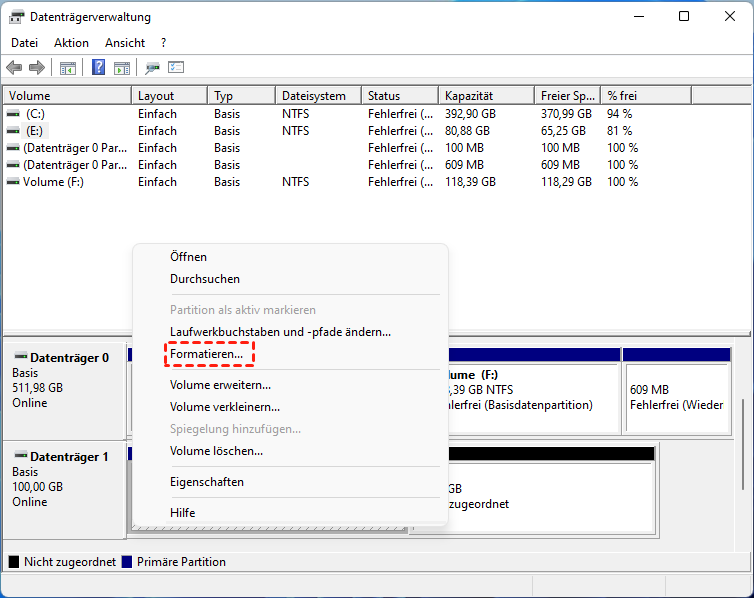Image resolution: width=754 pixels, height=598 pixels.
Task: Click the blue Help question mark icon
Action: point(99,68)
